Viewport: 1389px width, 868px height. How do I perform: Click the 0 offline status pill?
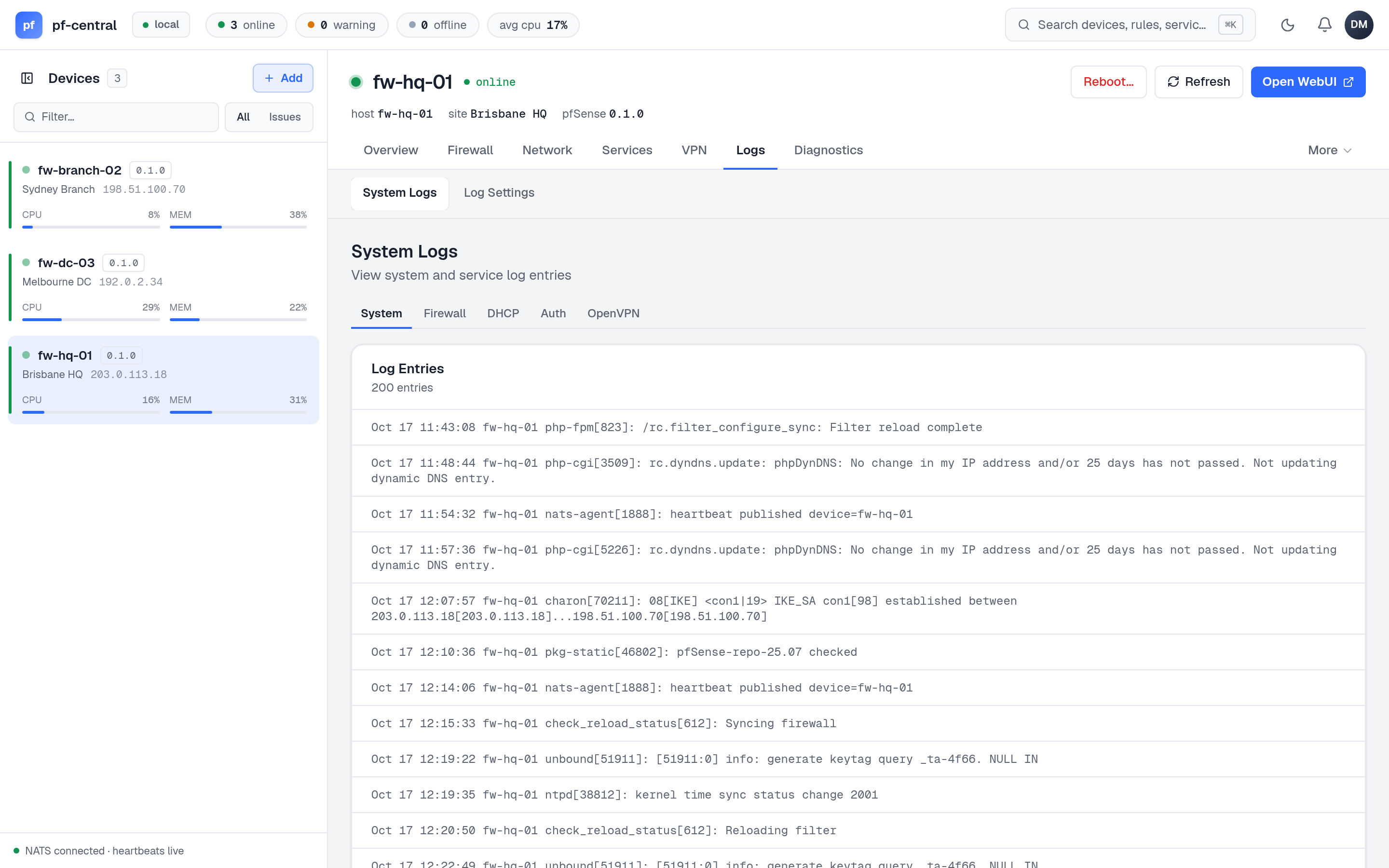coord(437,25)
